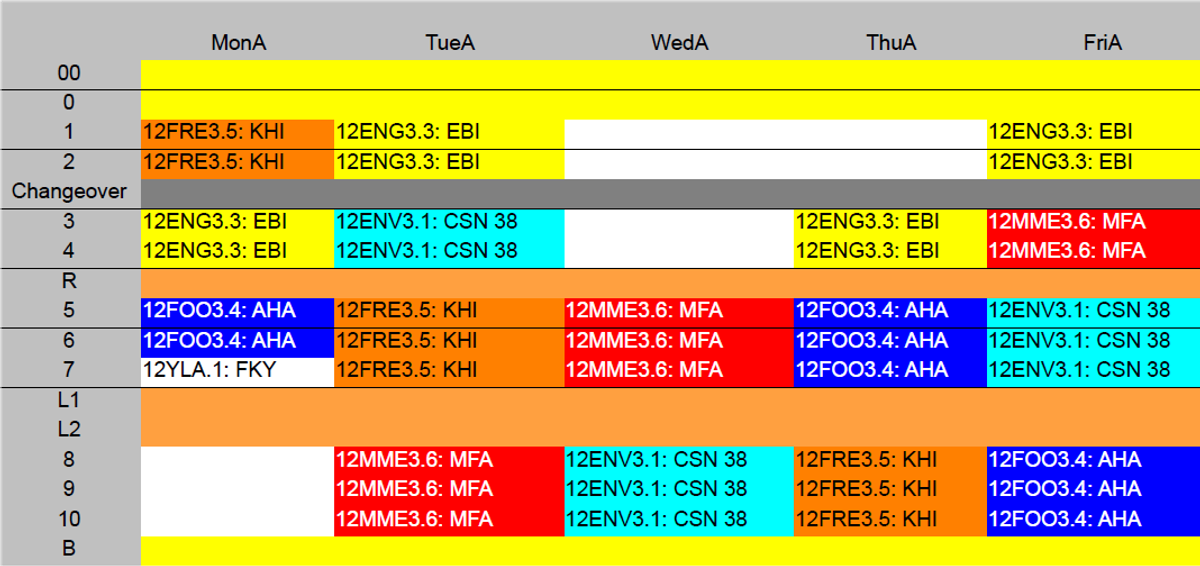The image size is (1200, 566).
Task: Select Friday period 3 12MME3.6: MFA cell
Action: pyautogui.click(x=1093, y=221)
